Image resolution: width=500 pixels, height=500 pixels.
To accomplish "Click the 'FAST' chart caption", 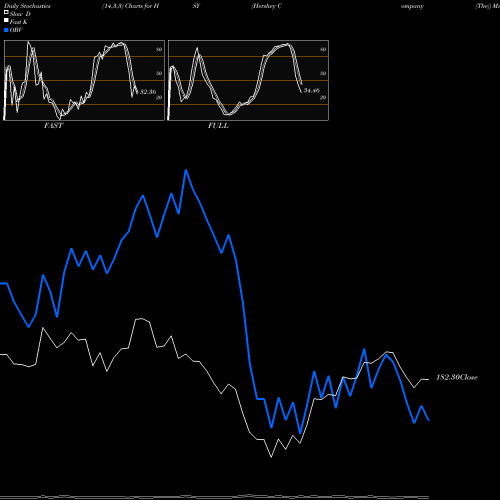I will tap(54, 126).
